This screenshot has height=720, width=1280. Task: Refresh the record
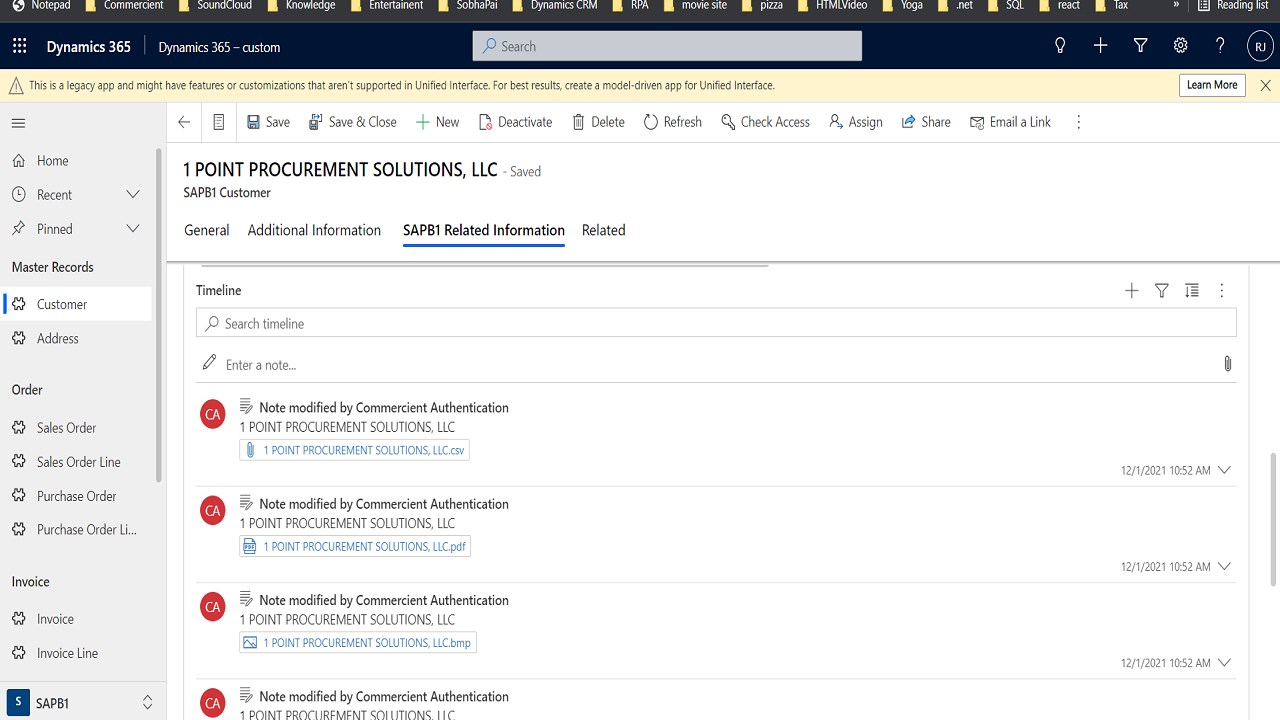coord(672,122)
